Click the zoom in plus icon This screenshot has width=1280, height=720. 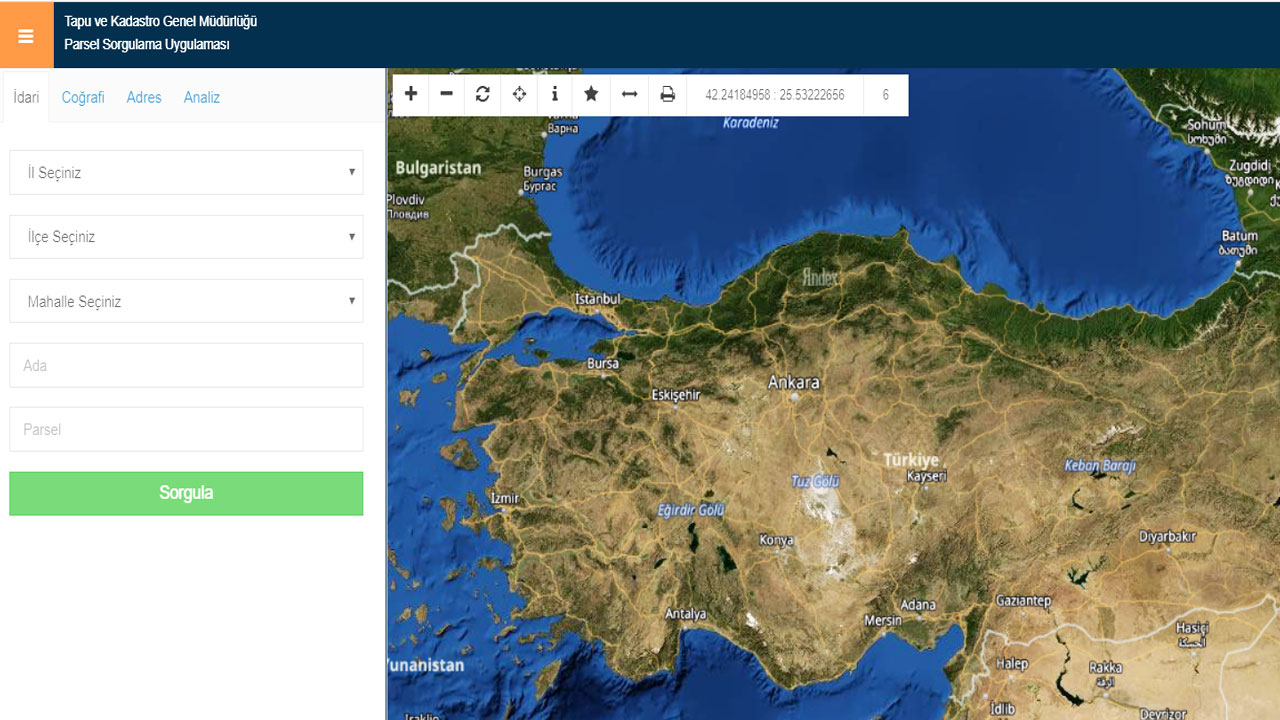411,94
